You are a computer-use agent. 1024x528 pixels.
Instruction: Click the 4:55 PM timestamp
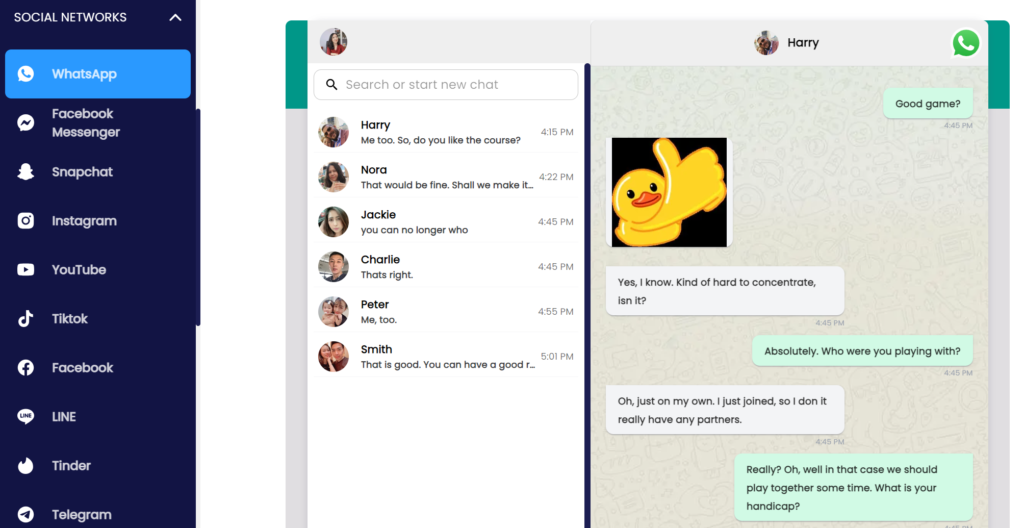(x=556, y=312)
